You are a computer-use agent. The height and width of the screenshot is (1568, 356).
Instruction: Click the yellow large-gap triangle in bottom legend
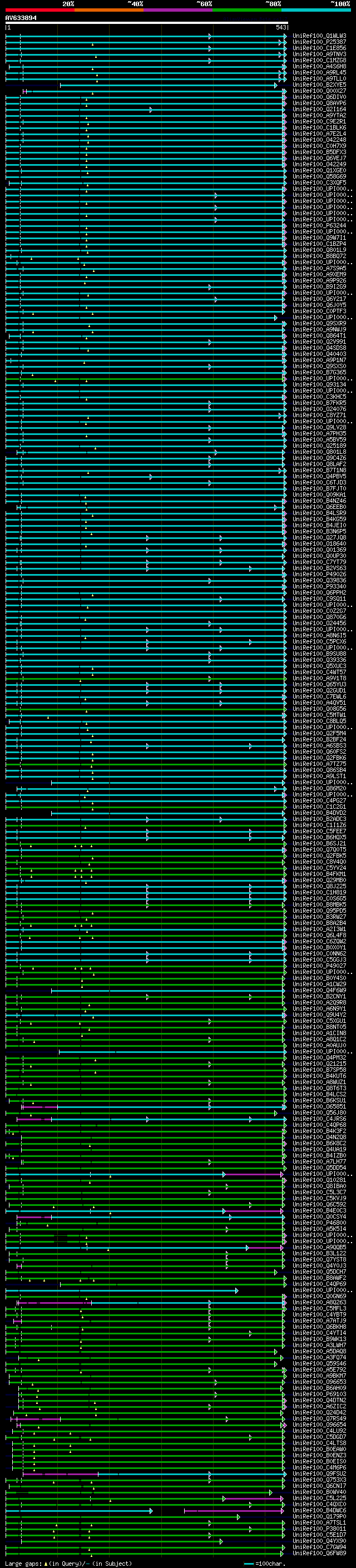[x=46, y=1563]
